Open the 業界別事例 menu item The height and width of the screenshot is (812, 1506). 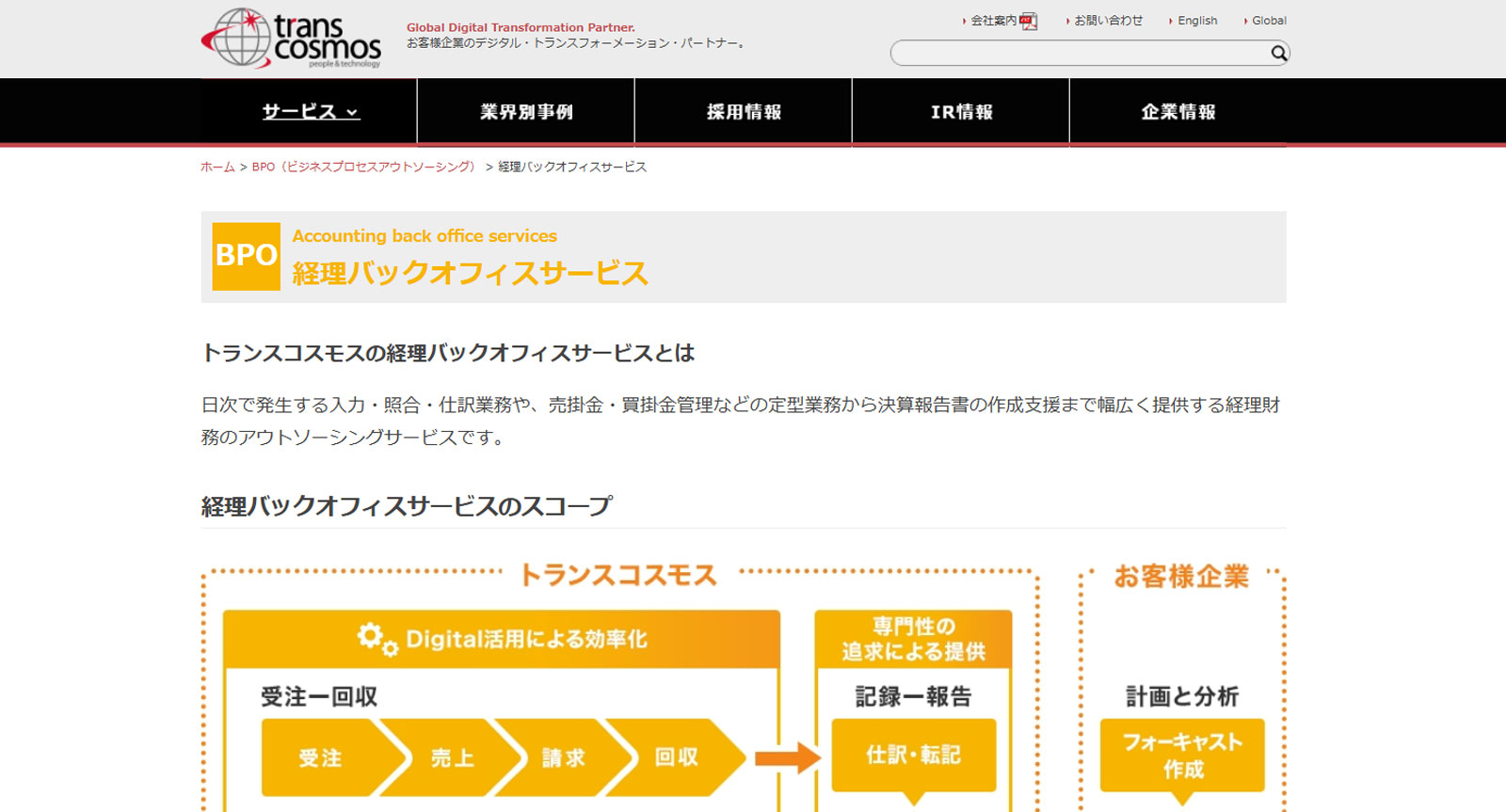(x=526, y=112)
